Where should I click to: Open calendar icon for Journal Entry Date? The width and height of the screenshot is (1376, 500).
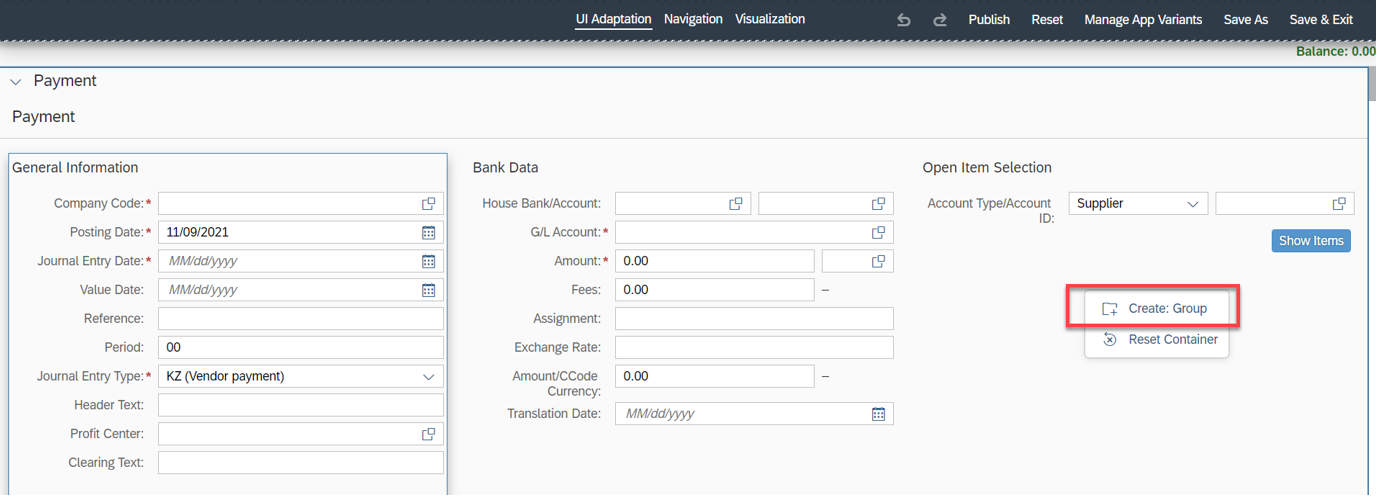pos(428,261)
